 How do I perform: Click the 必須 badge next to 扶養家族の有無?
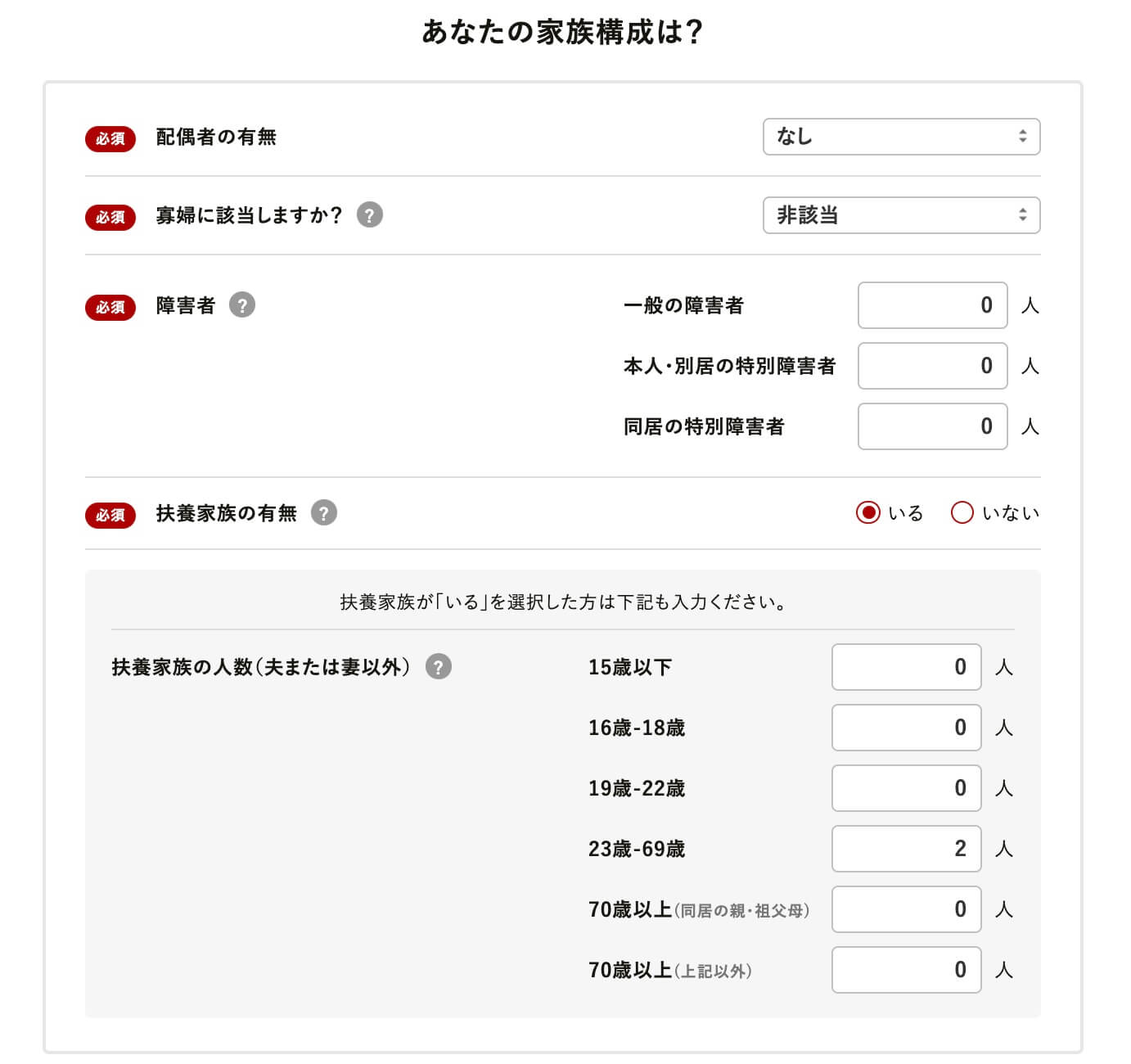pos(110,516)
